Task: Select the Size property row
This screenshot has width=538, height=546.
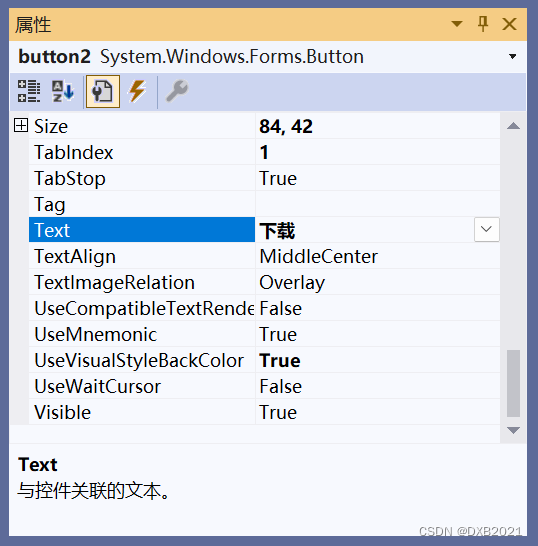Action: point(142,126)
